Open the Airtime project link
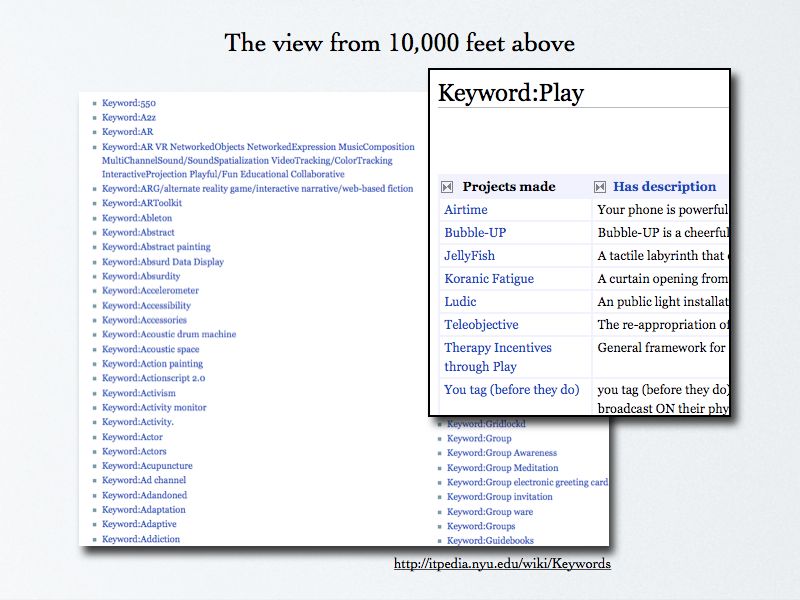 tap(466, 210)
